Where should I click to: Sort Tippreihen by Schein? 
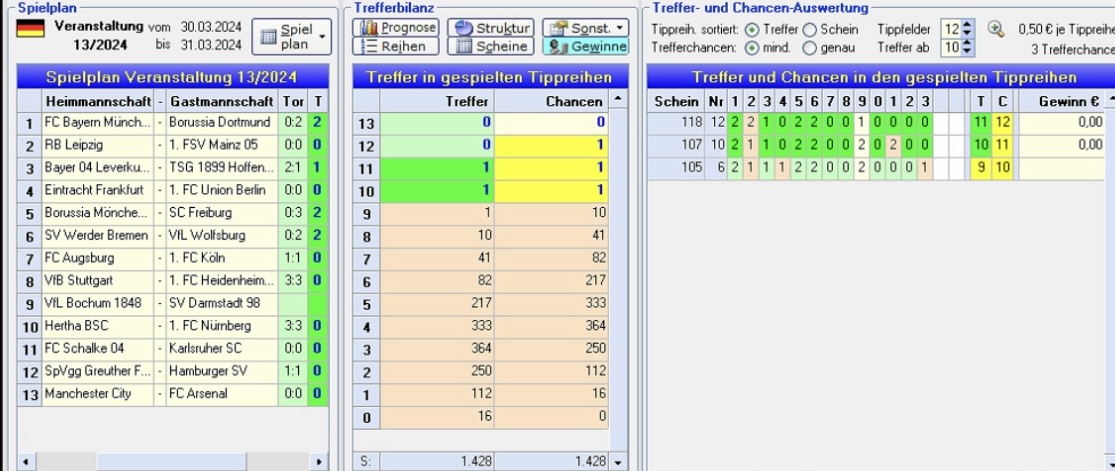click(809, 30)
